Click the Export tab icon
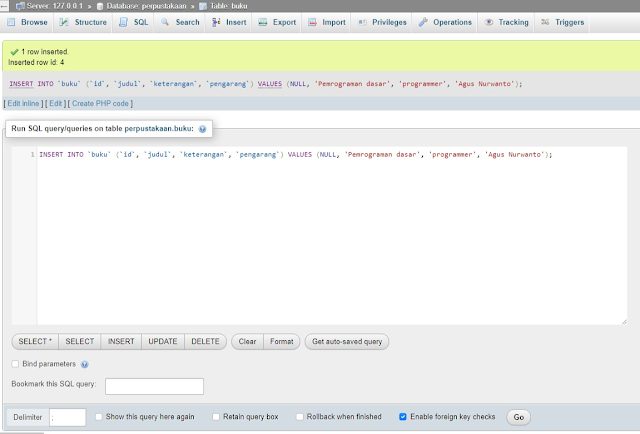This screenshot has width=640, height=434. pos(262,22)
